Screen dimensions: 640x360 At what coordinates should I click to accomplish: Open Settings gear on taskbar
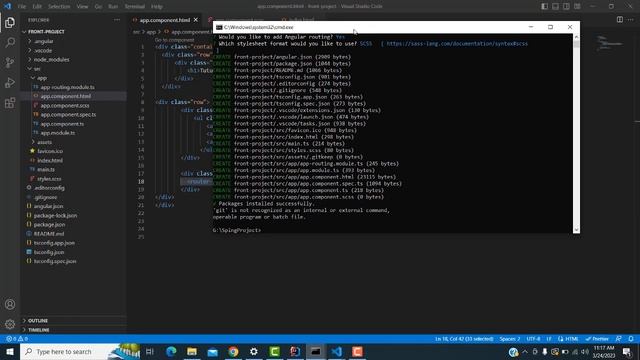[254, 351]
